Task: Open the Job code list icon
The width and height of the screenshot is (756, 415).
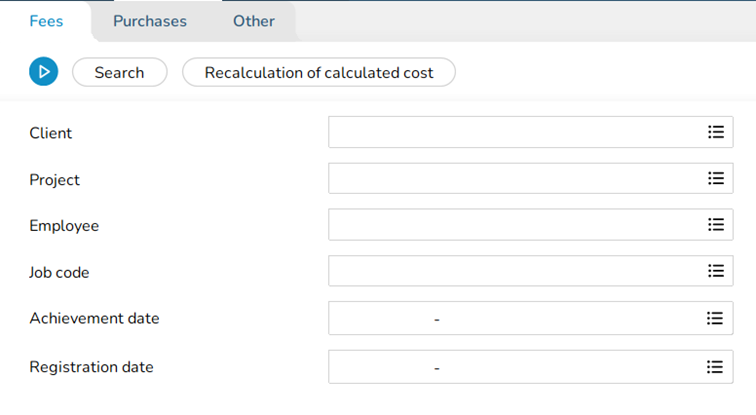Action: pos(715,271)
